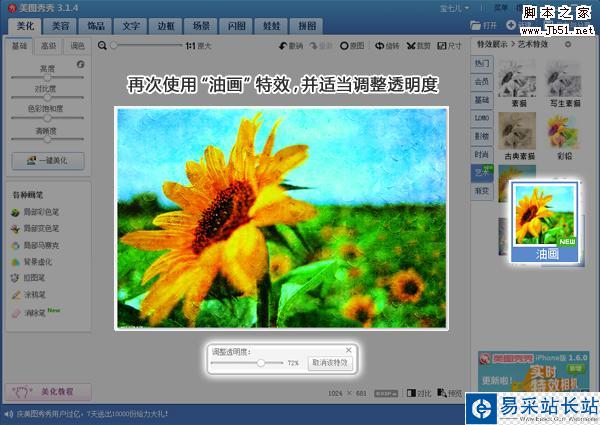Open the 宝七儿 user dropdown
This screenshot has width=600, height=425.
click(x=455, y=8)
